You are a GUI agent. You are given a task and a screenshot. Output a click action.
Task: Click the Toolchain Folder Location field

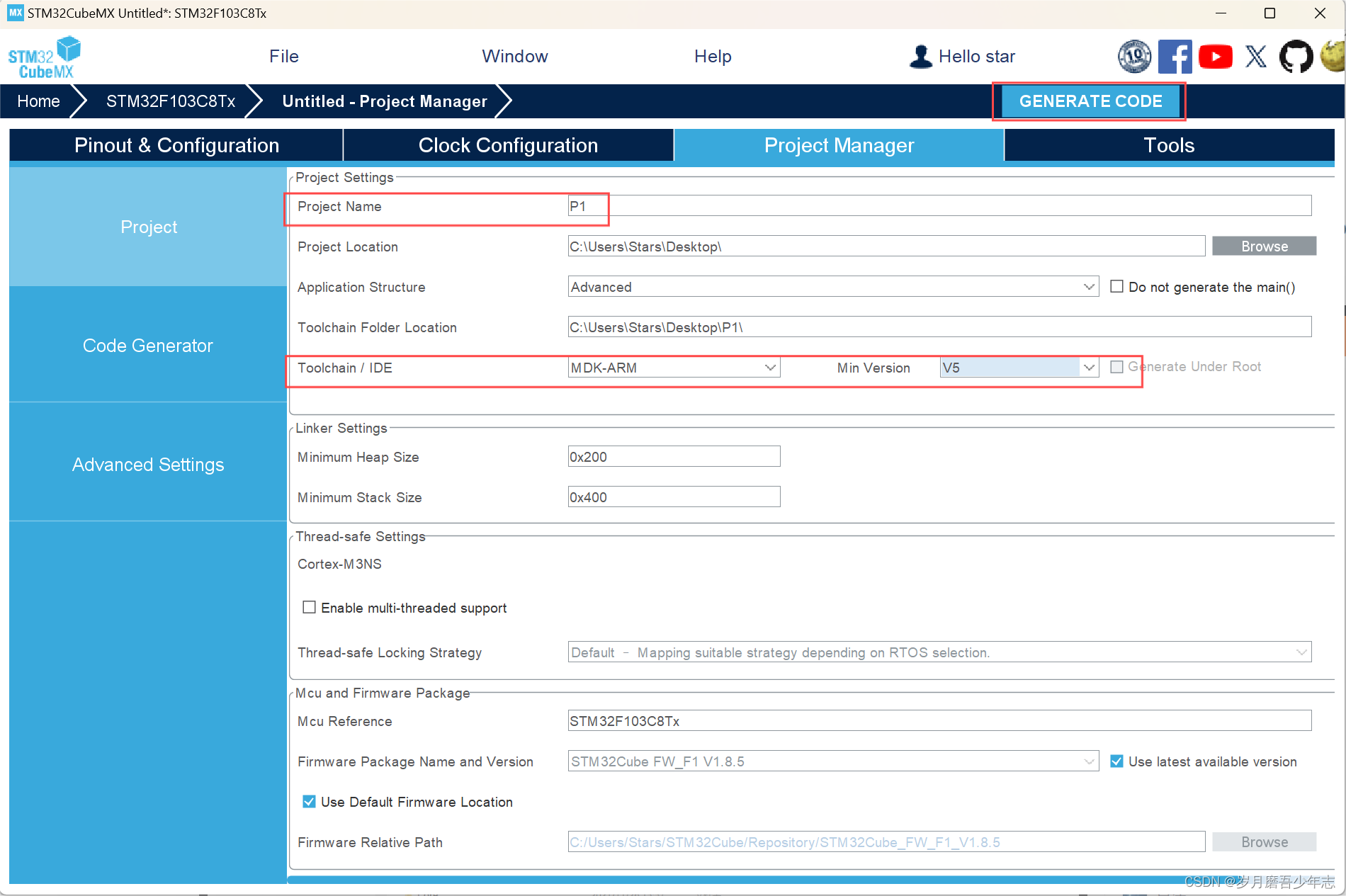[939, 327]
